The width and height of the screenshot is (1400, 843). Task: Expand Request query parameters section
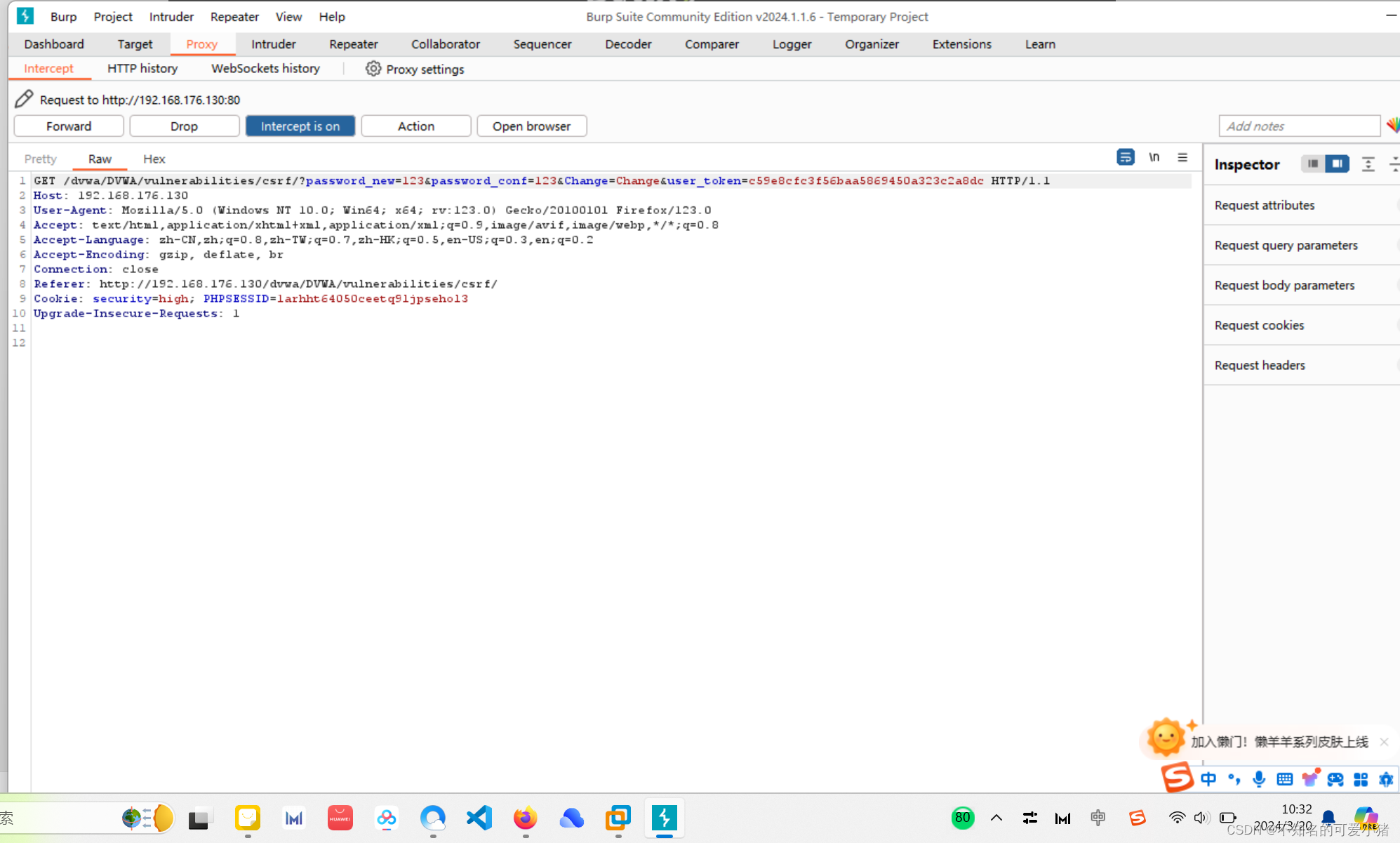1302,245
